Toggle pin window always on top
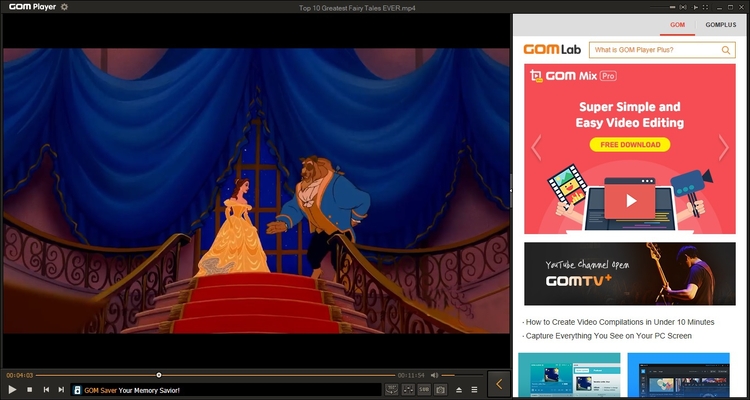 pyautogui.click(x=695, y=7)
